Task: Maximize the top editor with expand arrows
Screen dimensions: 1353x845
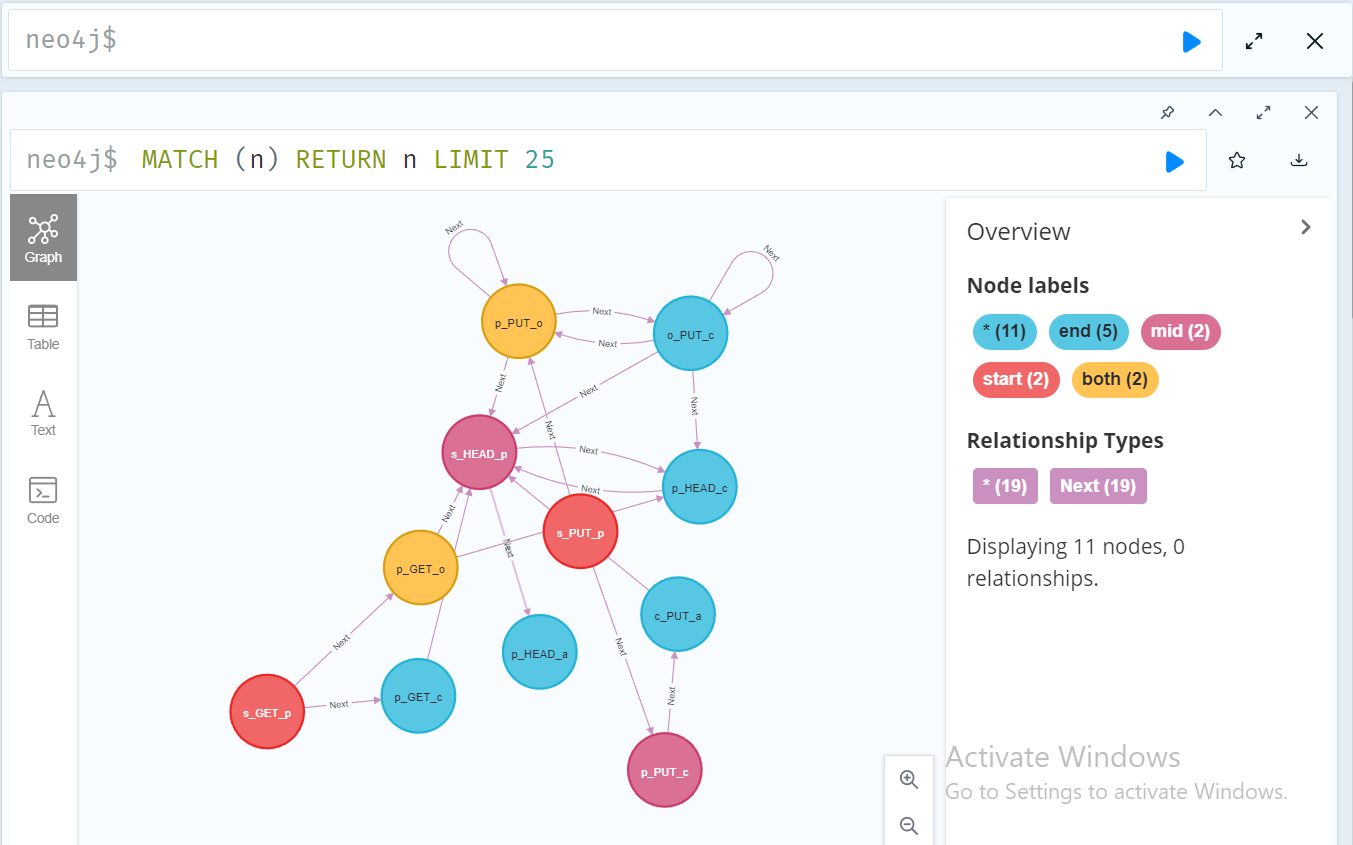Action: 1254,42
